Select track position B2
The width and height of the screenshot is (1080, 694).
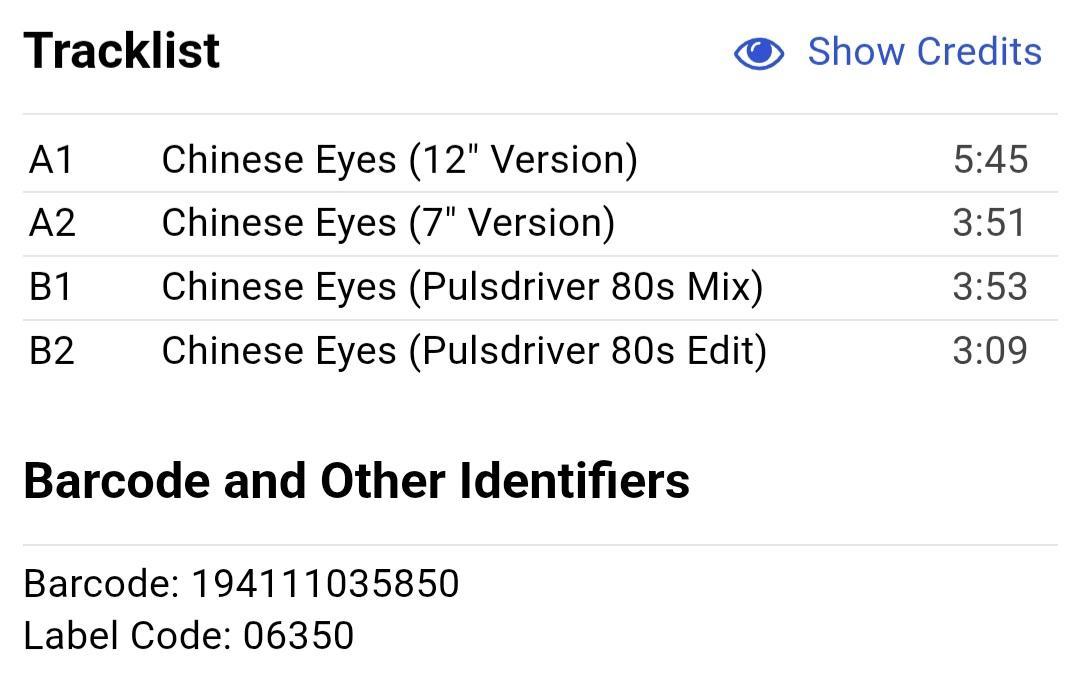coord(52,351)
